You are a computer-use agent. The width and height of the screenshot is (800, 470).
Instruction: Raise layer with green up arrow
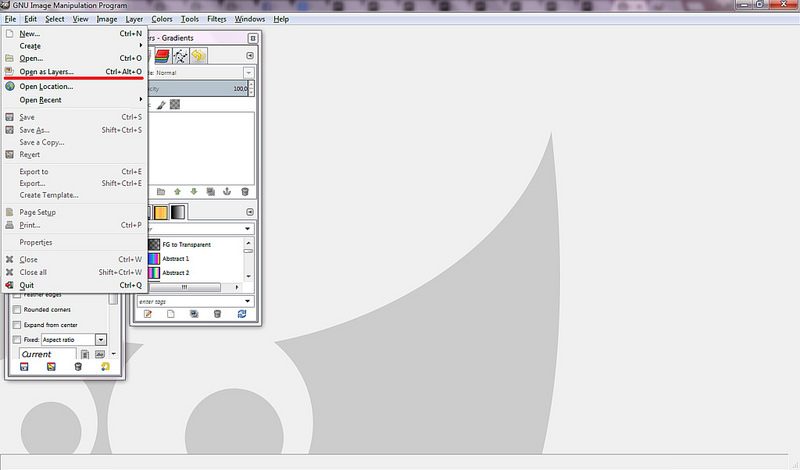tap(178, 192)
